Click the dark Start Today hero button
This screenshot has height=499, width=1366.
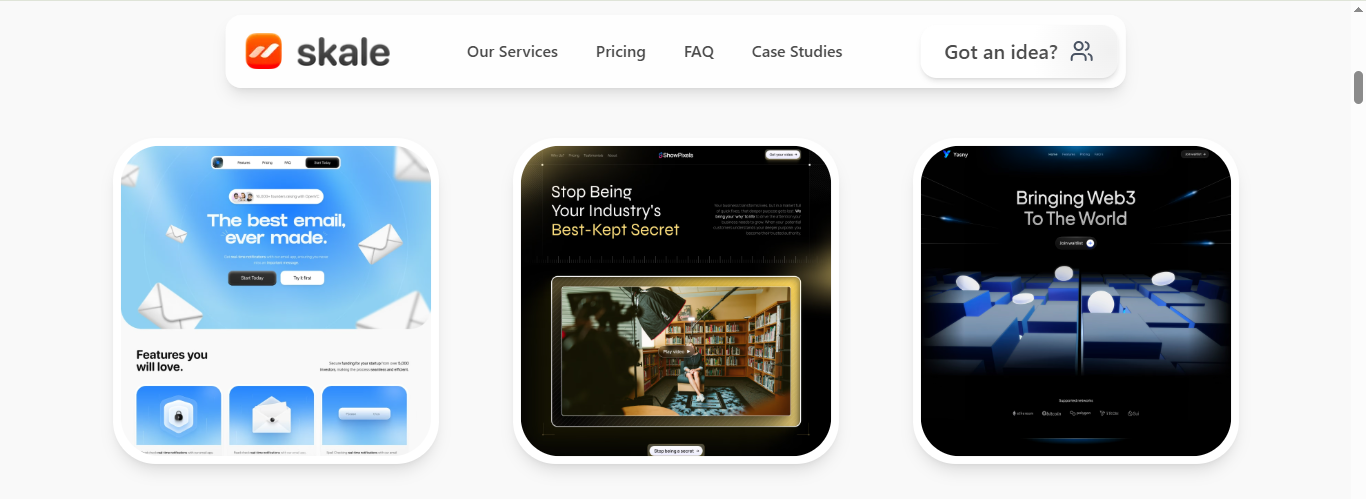click(x=252, y=278)
